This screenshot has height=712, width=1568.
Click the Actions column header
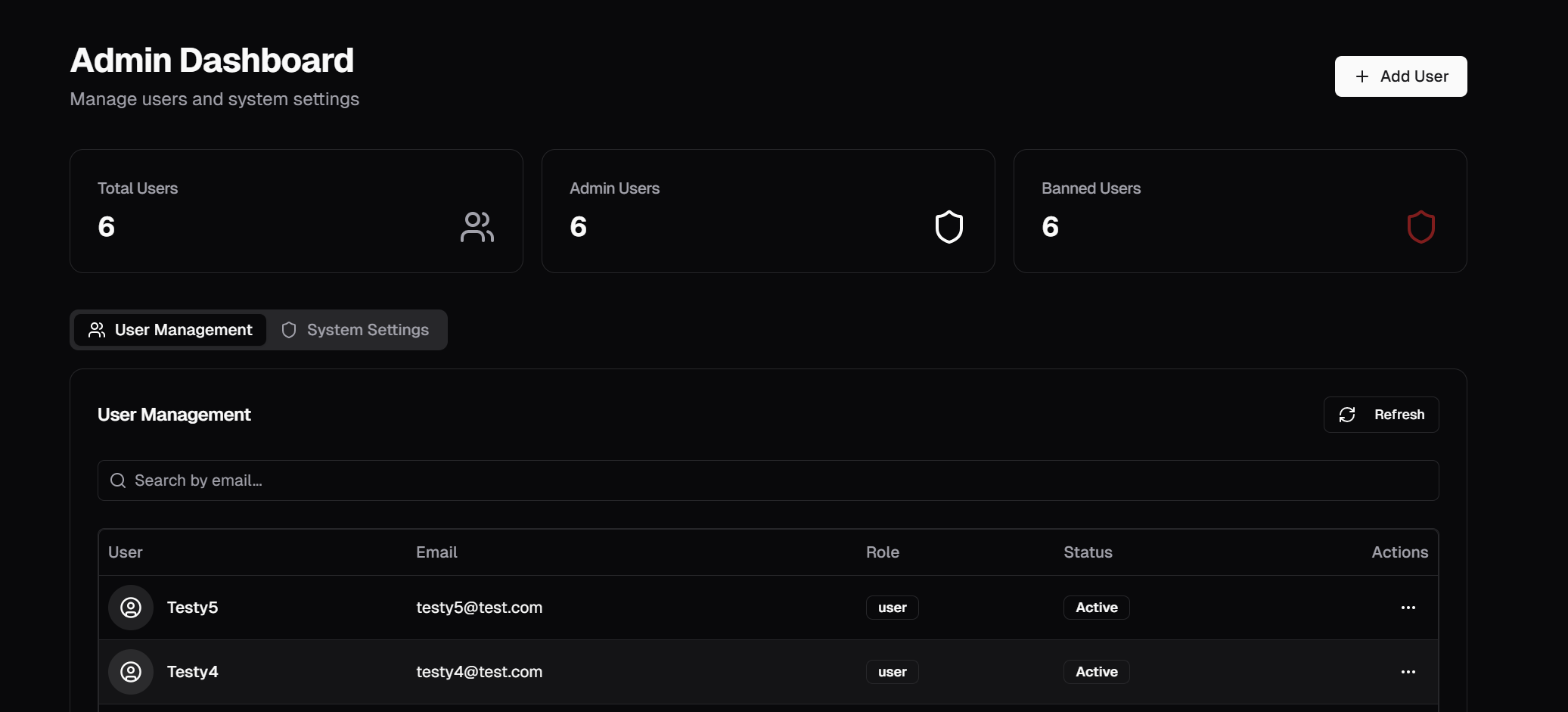pos(1400,552)
